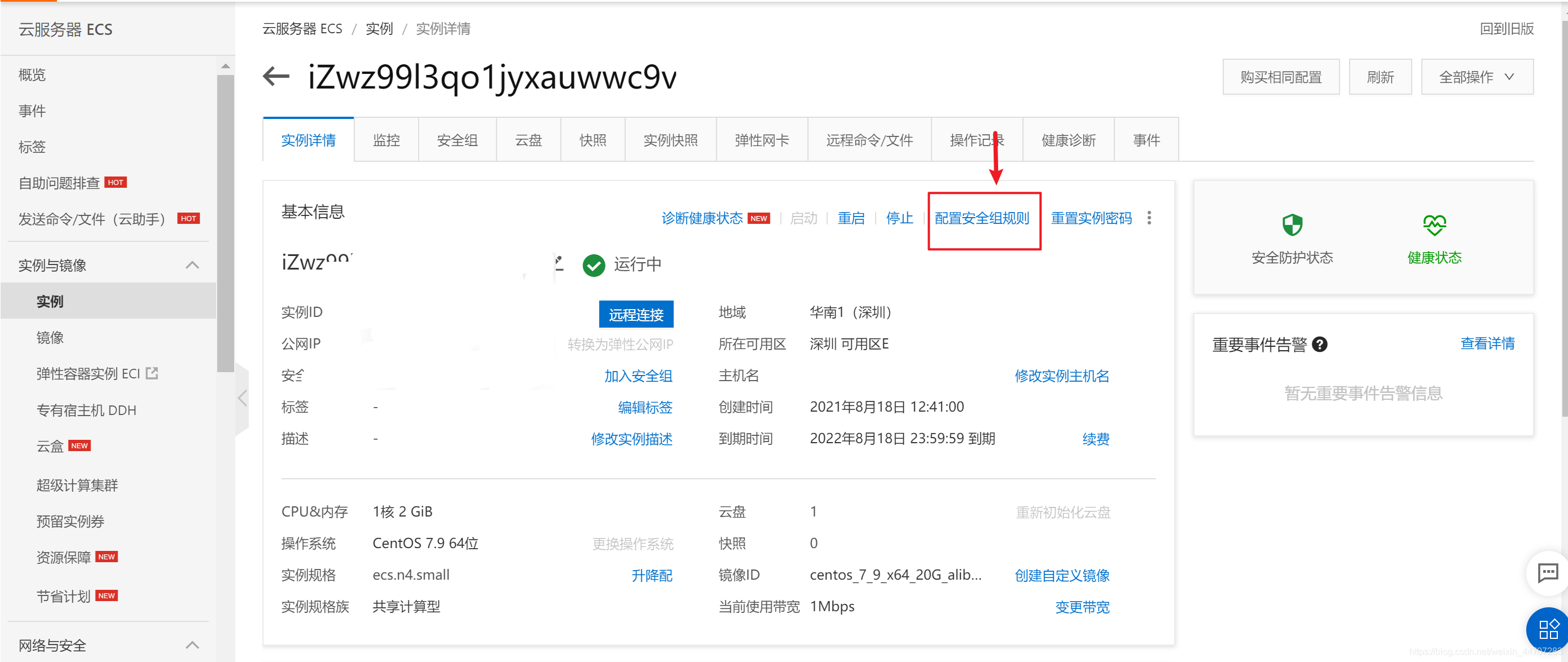Click the blue 远程连接 button
Viewport: 1568px width, 662px height.
[x=636, y=314]
